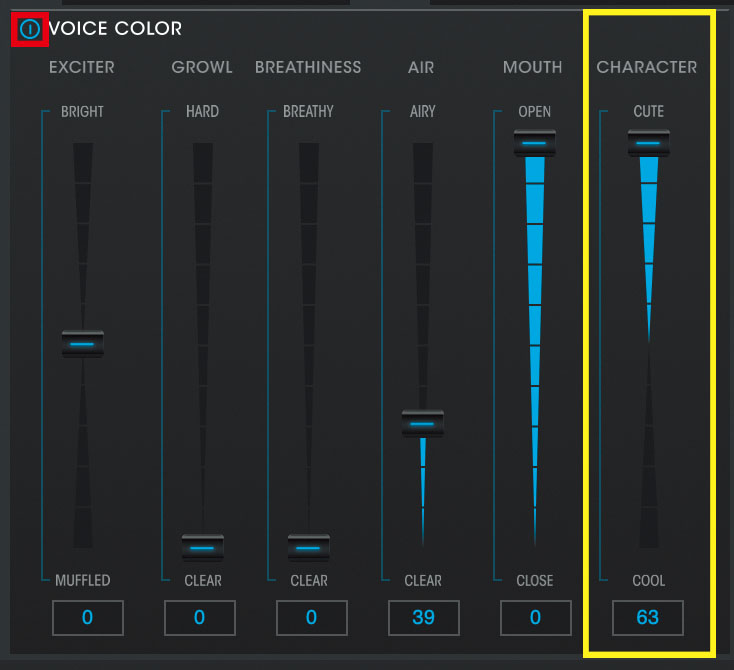Click the CLEAR label under Breathiness slider
The image size is (734, 670).
click(309, 581)
